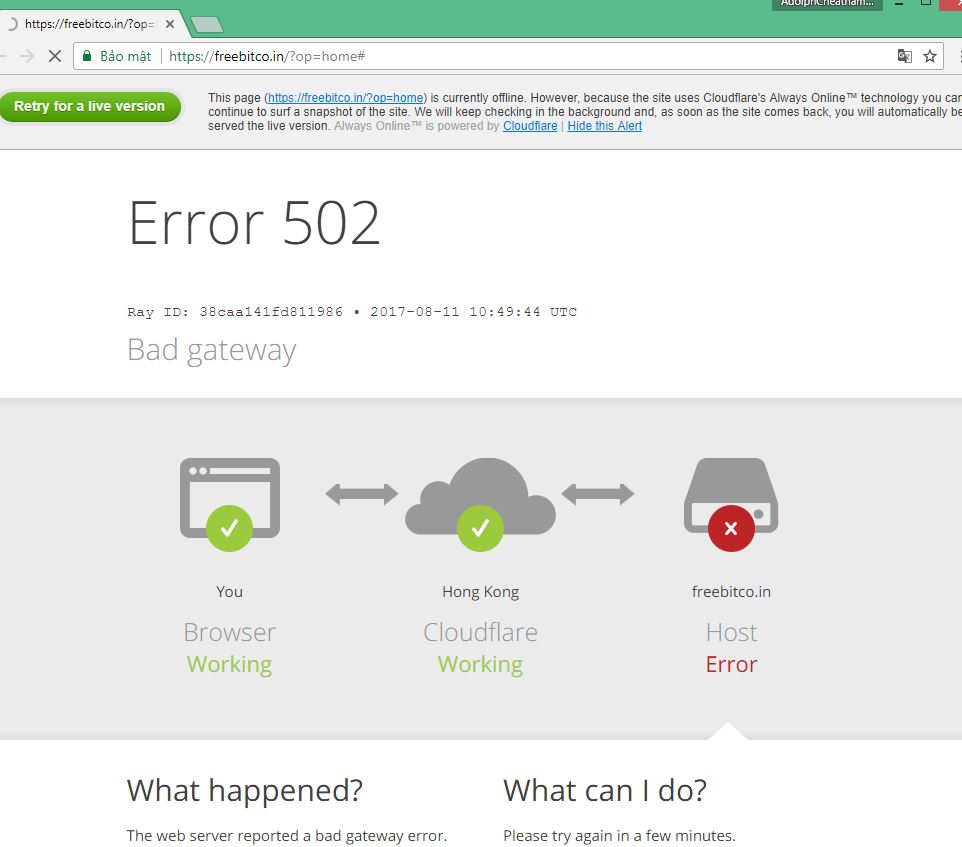Bookmark this page with the star icon

pos(930,56)
